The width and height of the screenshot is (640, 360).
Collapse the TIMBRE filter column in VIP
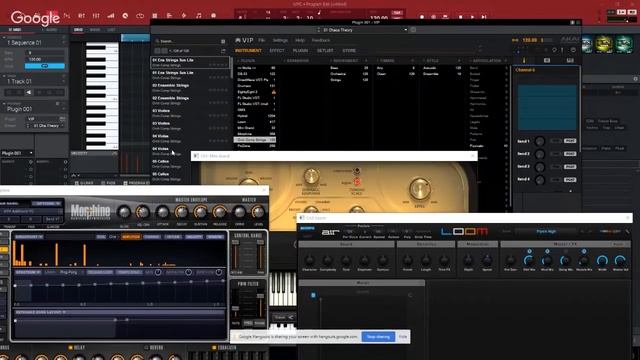point(378,61)
